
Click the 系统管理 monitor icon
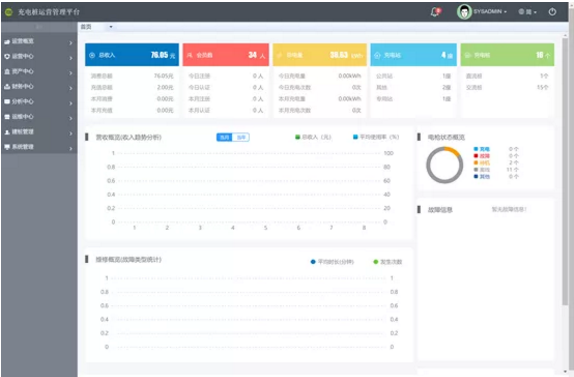click(7, 147)
